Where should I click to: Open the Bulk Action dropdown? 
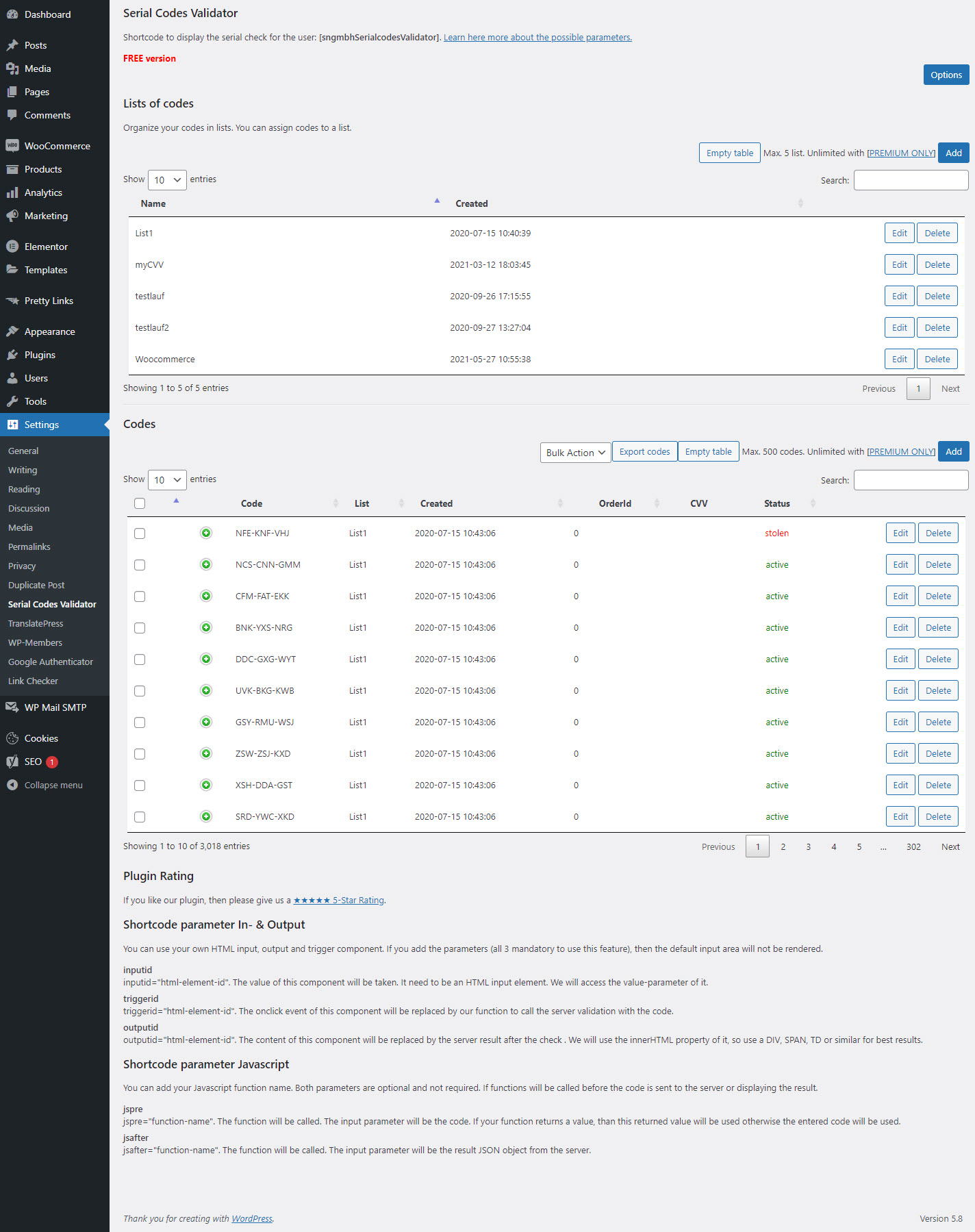575,453
